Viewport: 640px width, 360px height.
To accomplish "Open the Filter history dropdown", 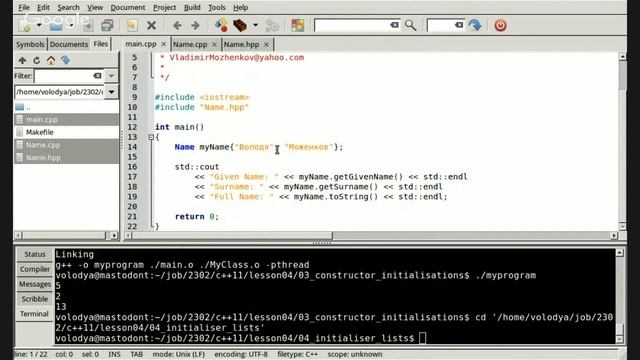I will pos(111,76).
